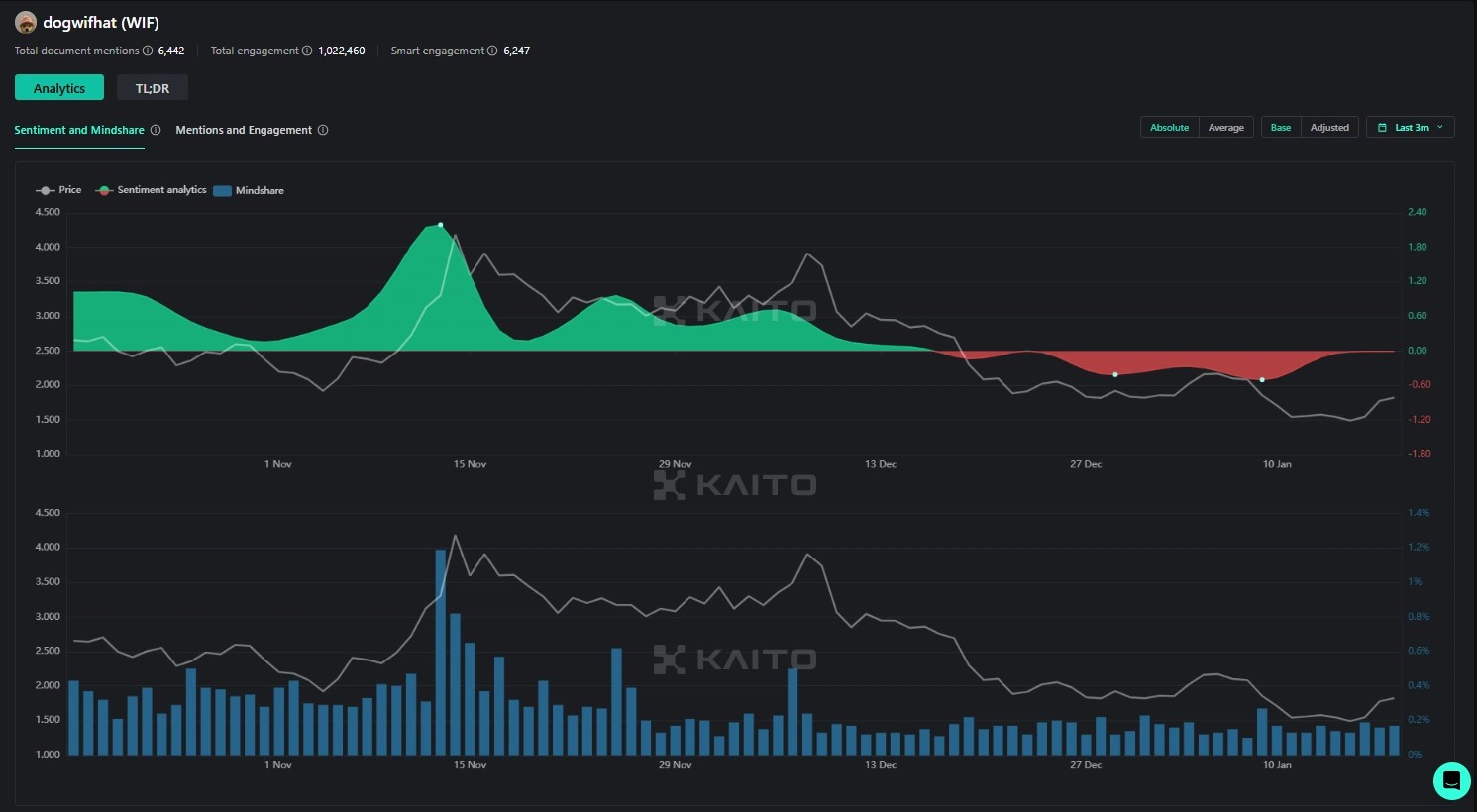Image resolution: width=1477 pixels, height=812 pixels.
Task: Click the dogwifhat token avatar icon
Action: click(x=26, y=23)
